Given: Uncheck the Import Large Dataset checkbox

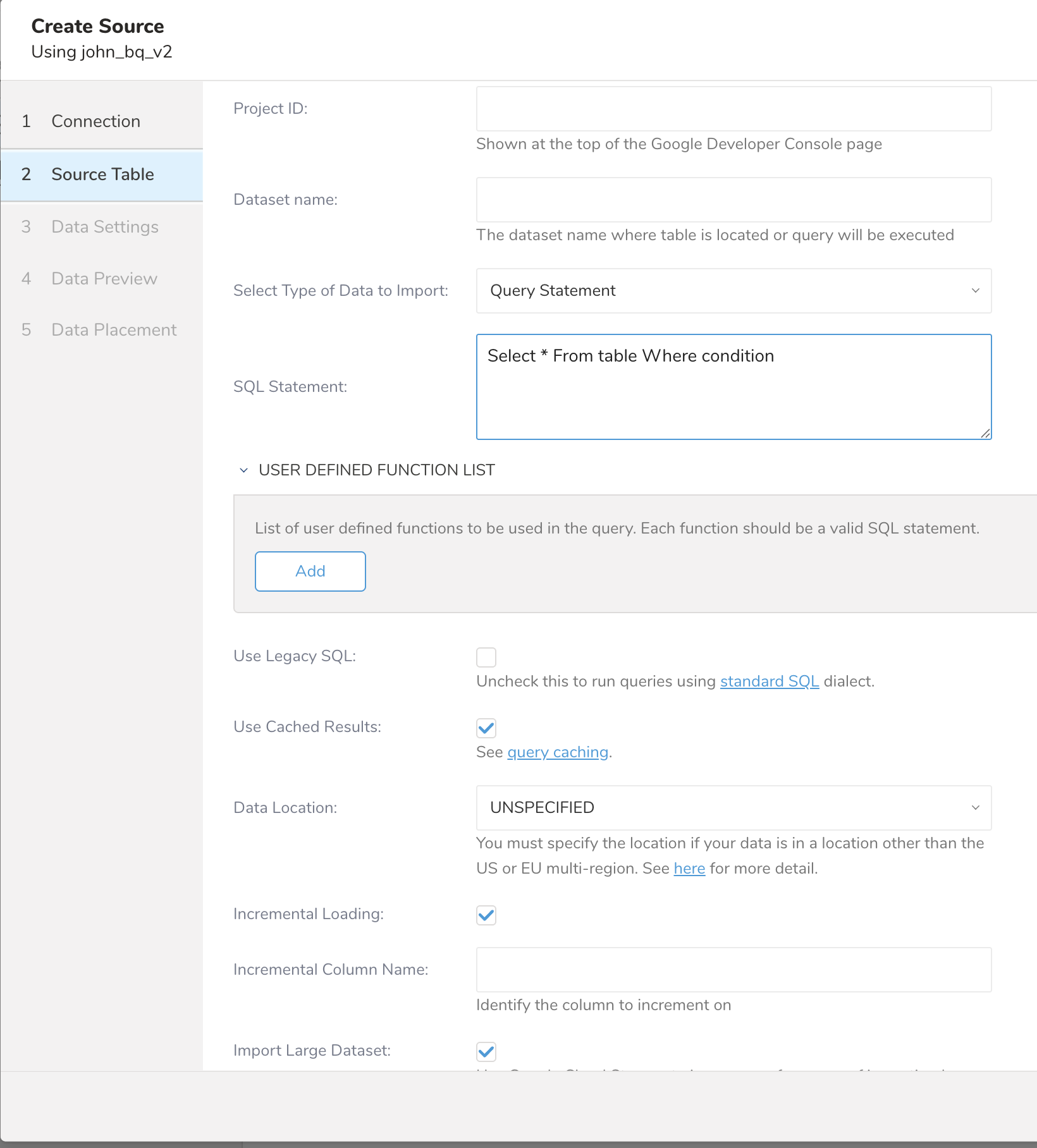Looking at the screenshot, I should [486, 1052].
